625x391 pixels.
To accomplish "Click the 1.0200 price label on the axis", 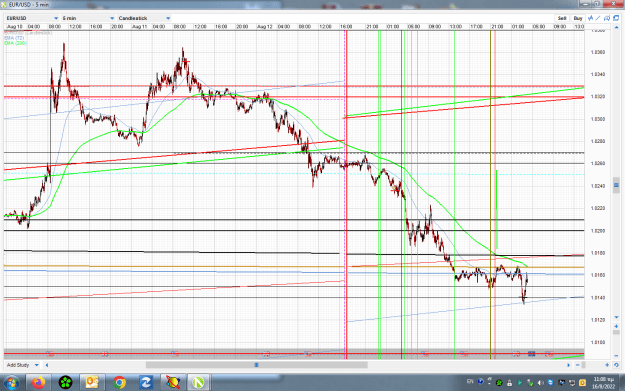I will (x=597, y=231).
